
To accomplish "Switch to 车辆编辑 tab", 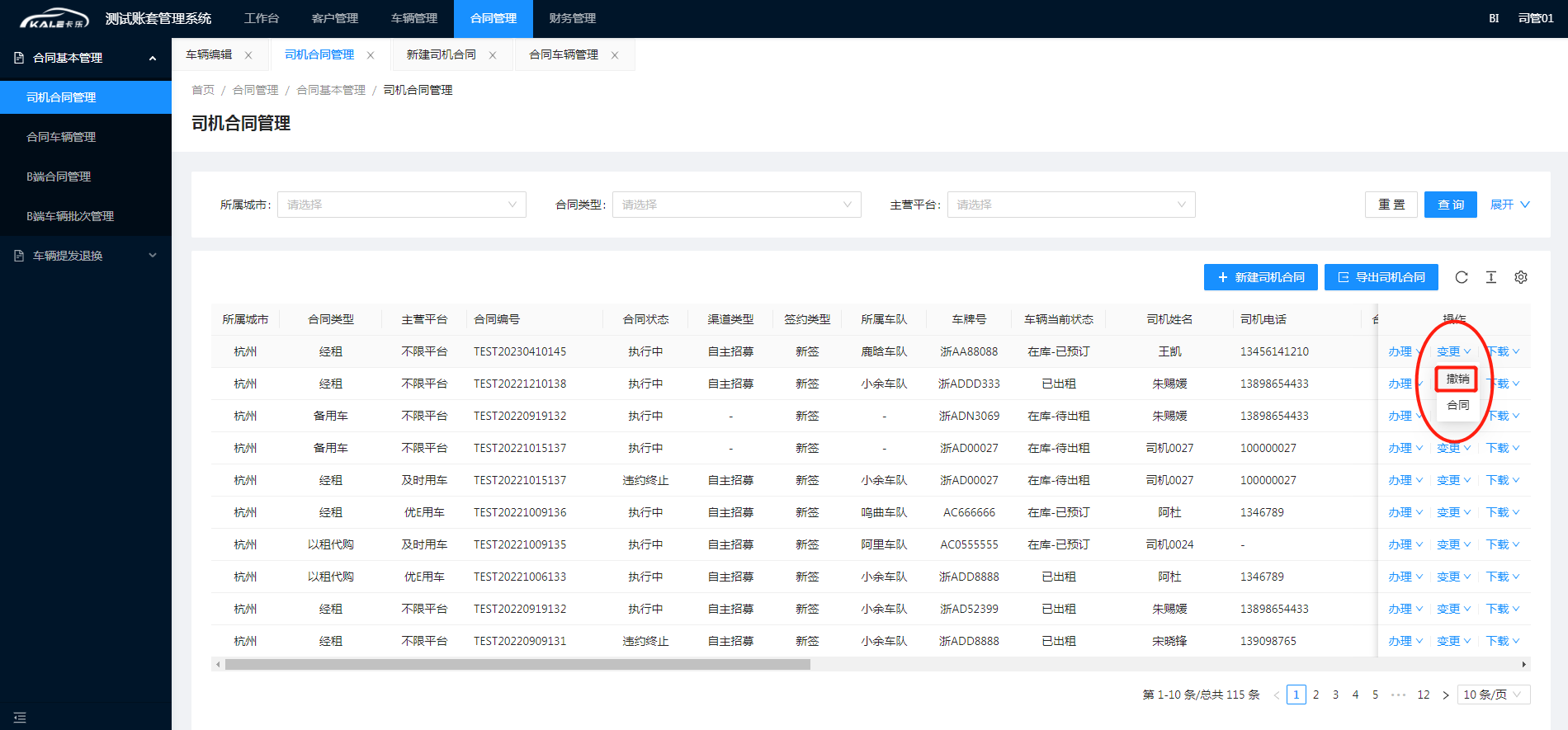I will point(209,54).
